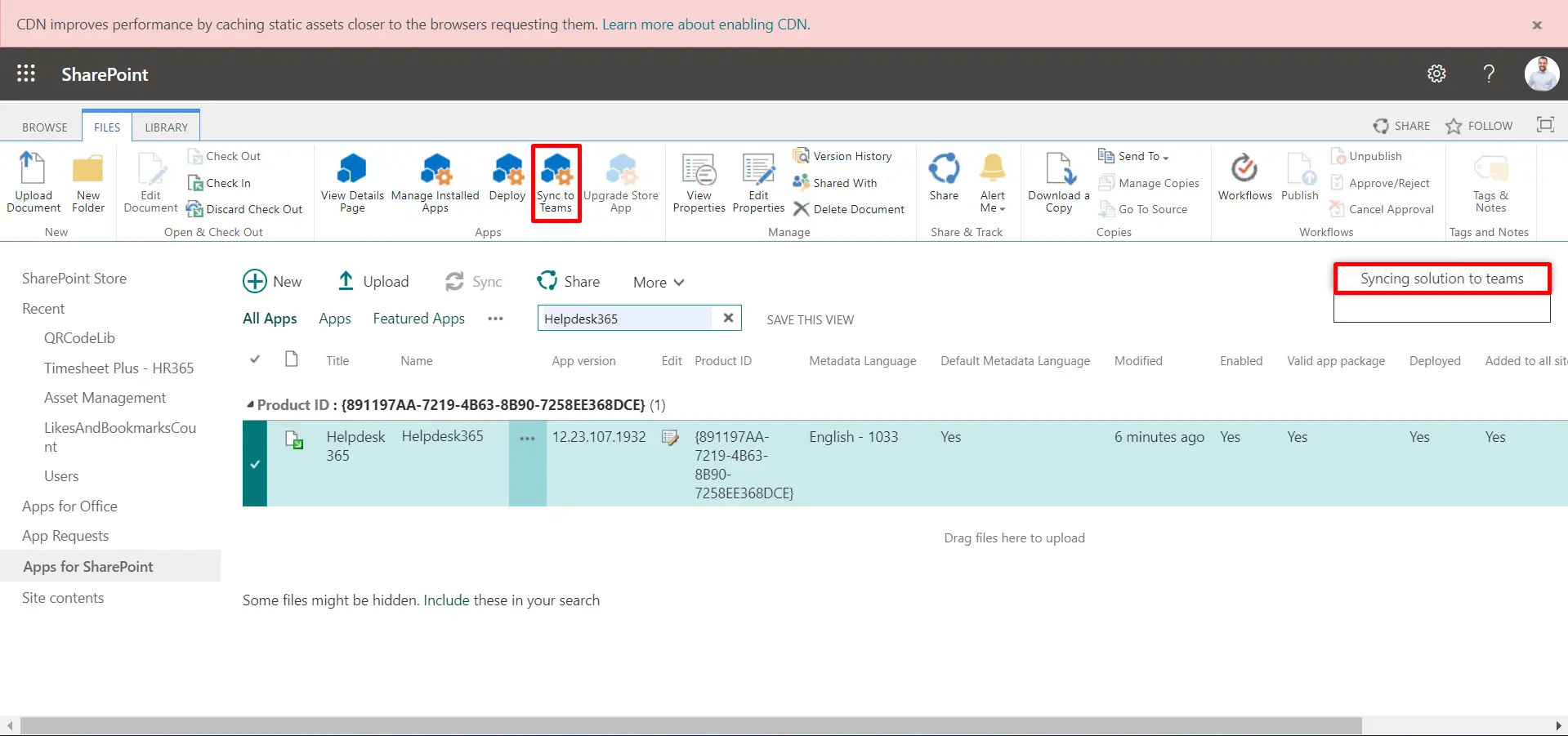
Task: Collapse the Product ID grouping
Action: click(x=251, y=404)
